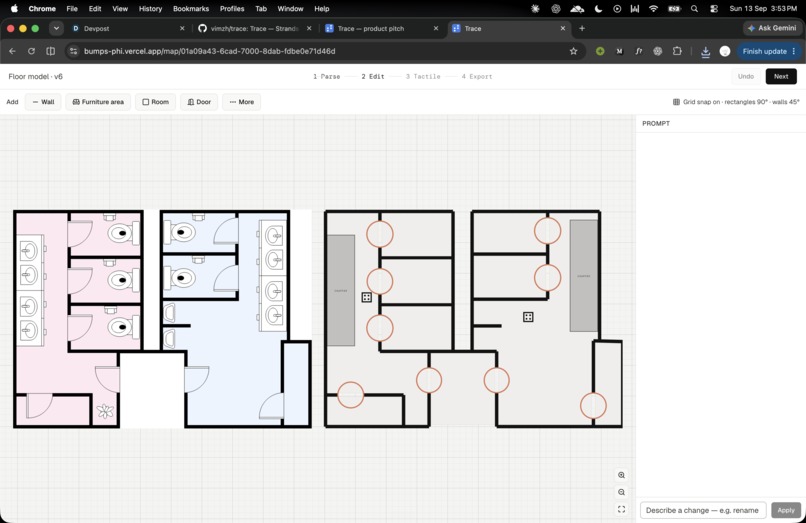Viewport: 806px width, 523px height.
Task: Click the green extension icon in toolbar
Action: click(599, 51)
